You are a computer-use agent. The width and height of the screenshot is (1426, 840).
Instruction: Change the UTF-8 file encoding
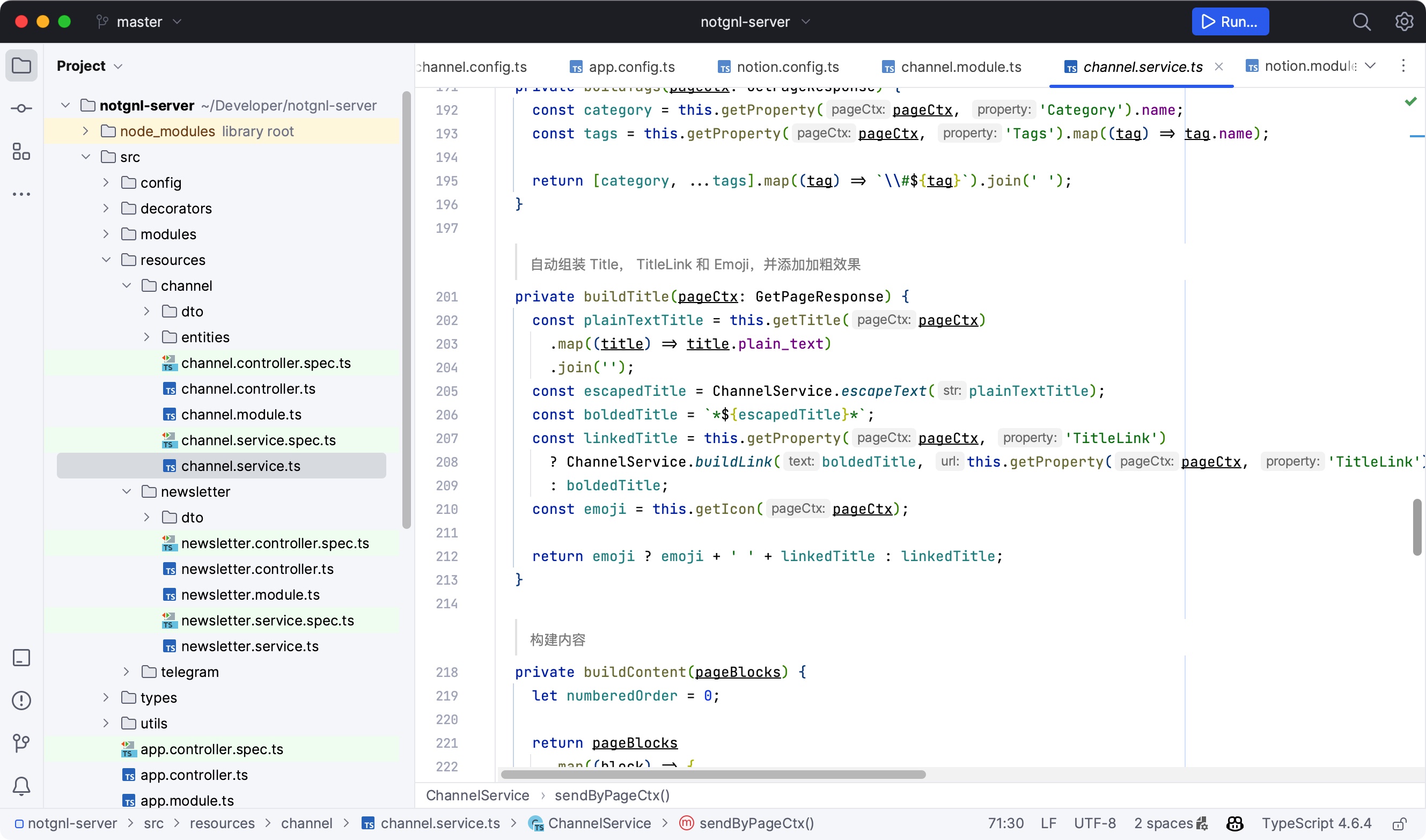1095,823
